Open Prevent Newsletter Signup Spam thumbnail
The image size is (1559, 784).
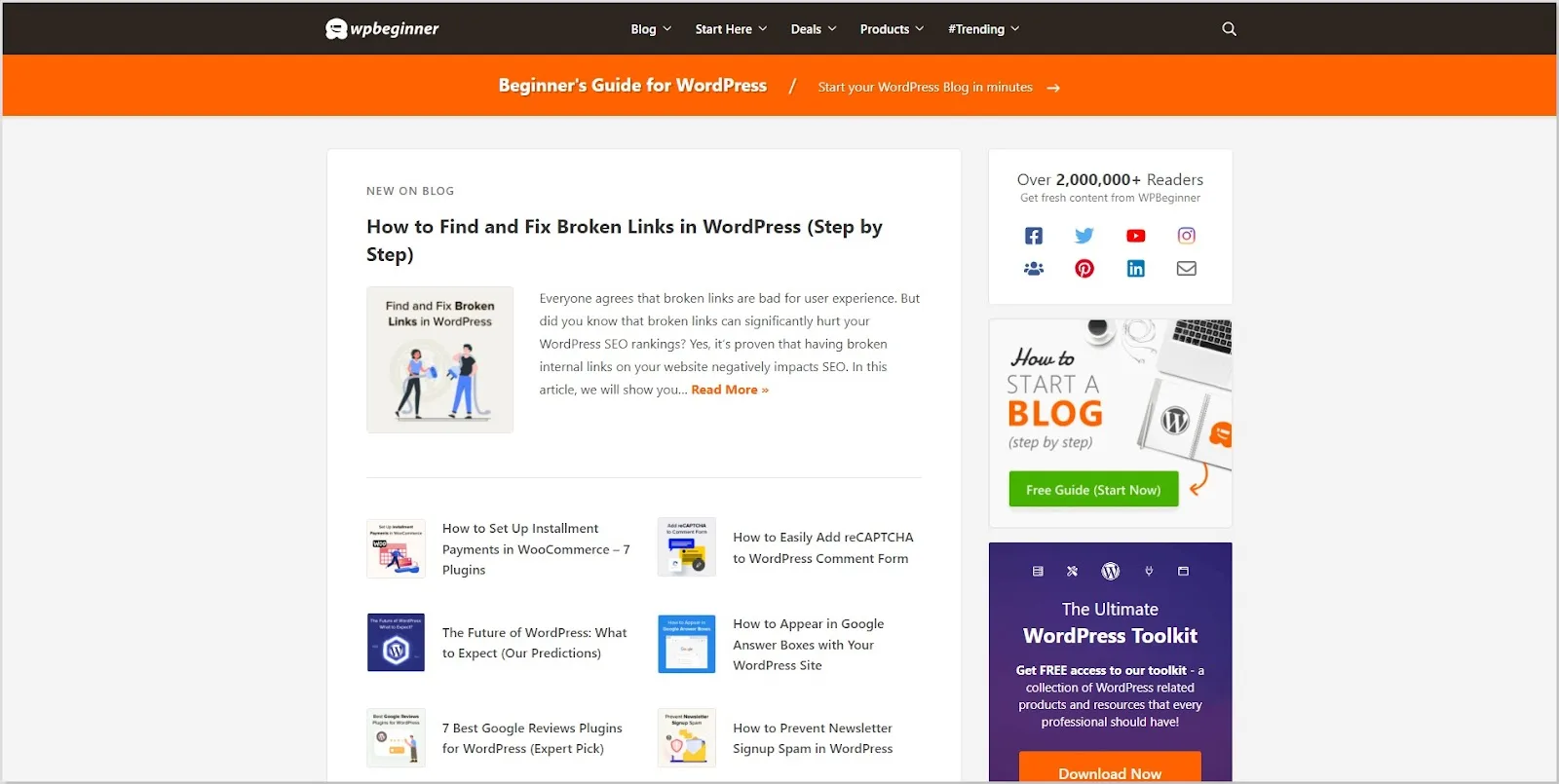[x=687, y=737]
